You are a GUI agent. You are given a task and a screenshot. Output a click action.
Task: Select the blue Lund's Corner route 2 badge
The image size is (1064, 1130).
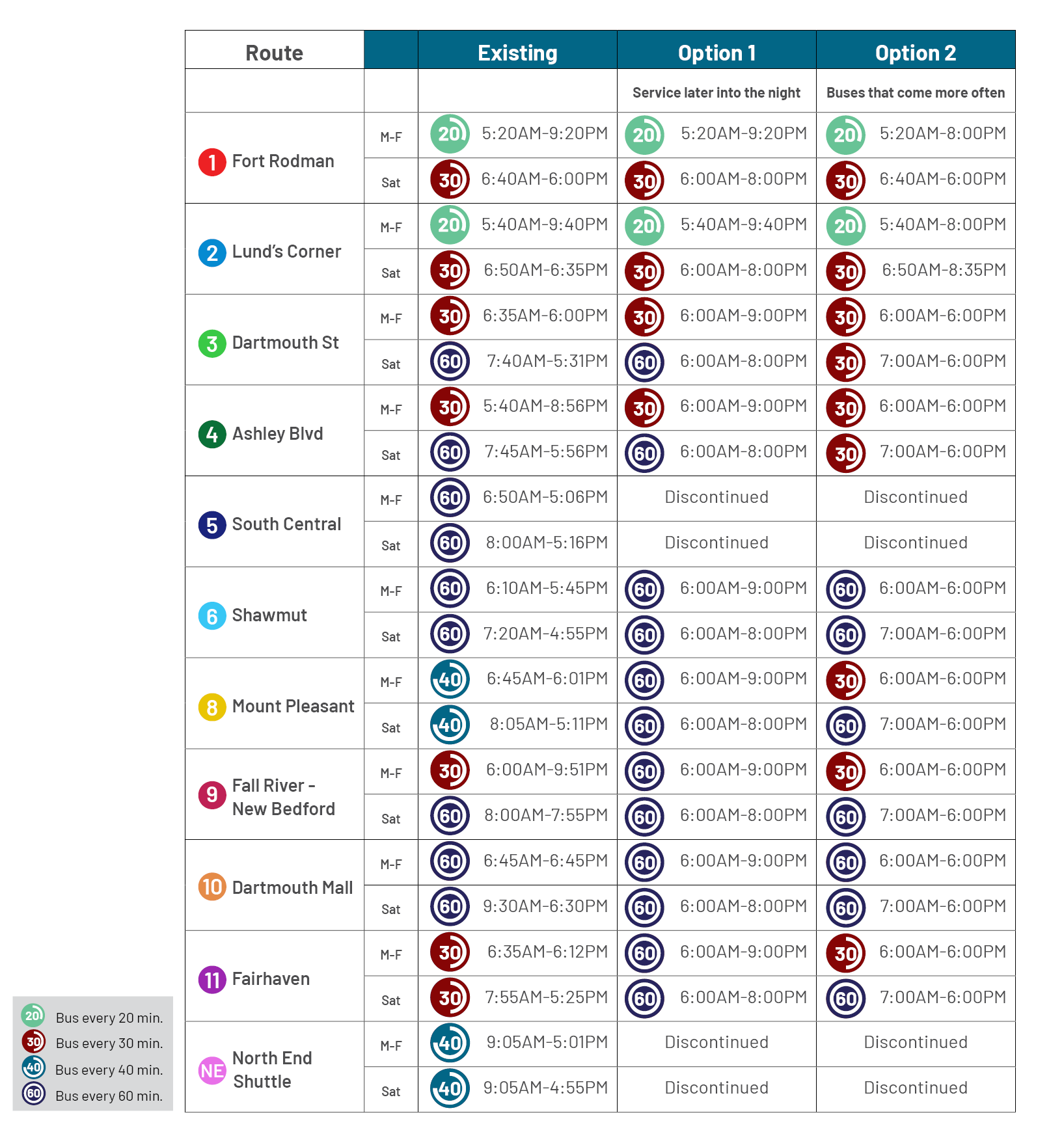coord(211,252)
